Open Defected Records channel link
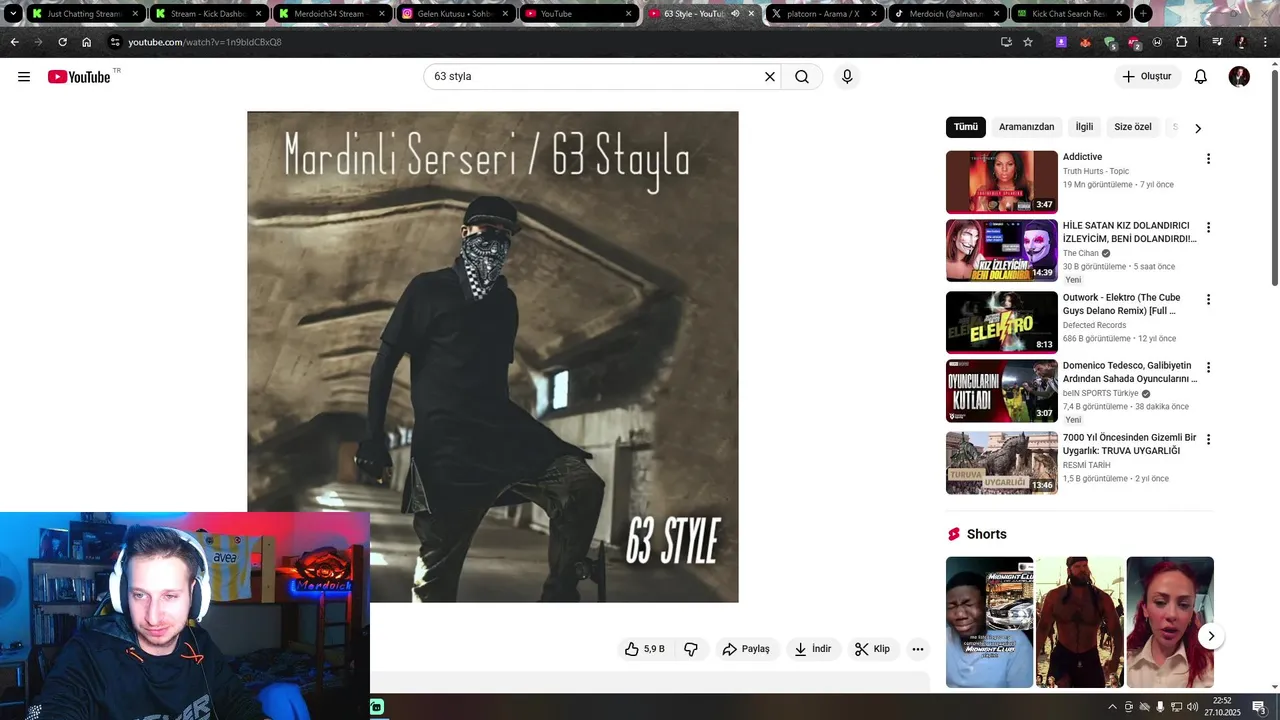Screen dimensions: 1280x720 (1094, 326)
